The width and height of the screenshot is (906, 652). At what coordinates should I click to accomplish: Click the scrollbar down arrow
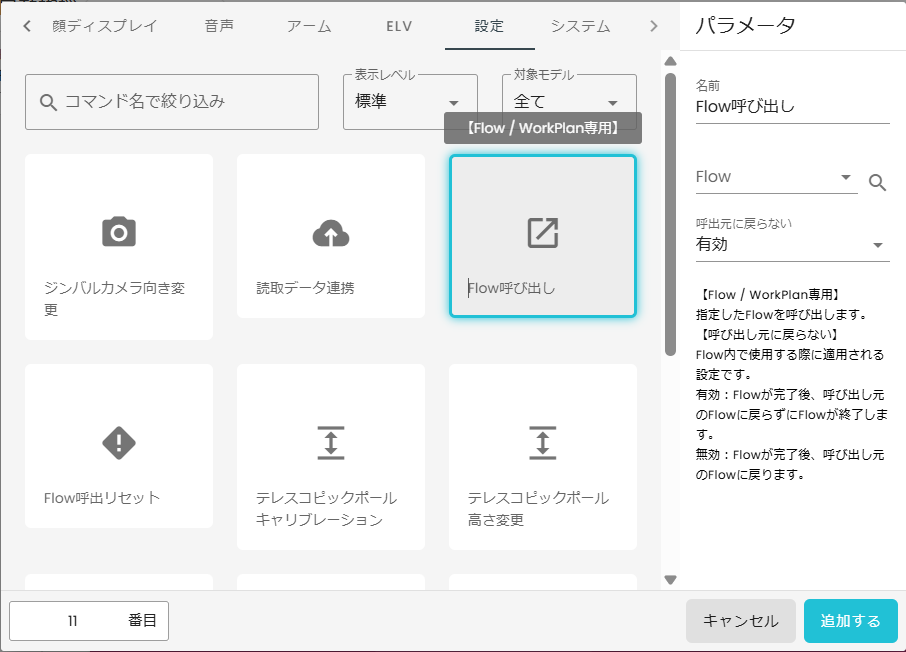pos(670,577)
